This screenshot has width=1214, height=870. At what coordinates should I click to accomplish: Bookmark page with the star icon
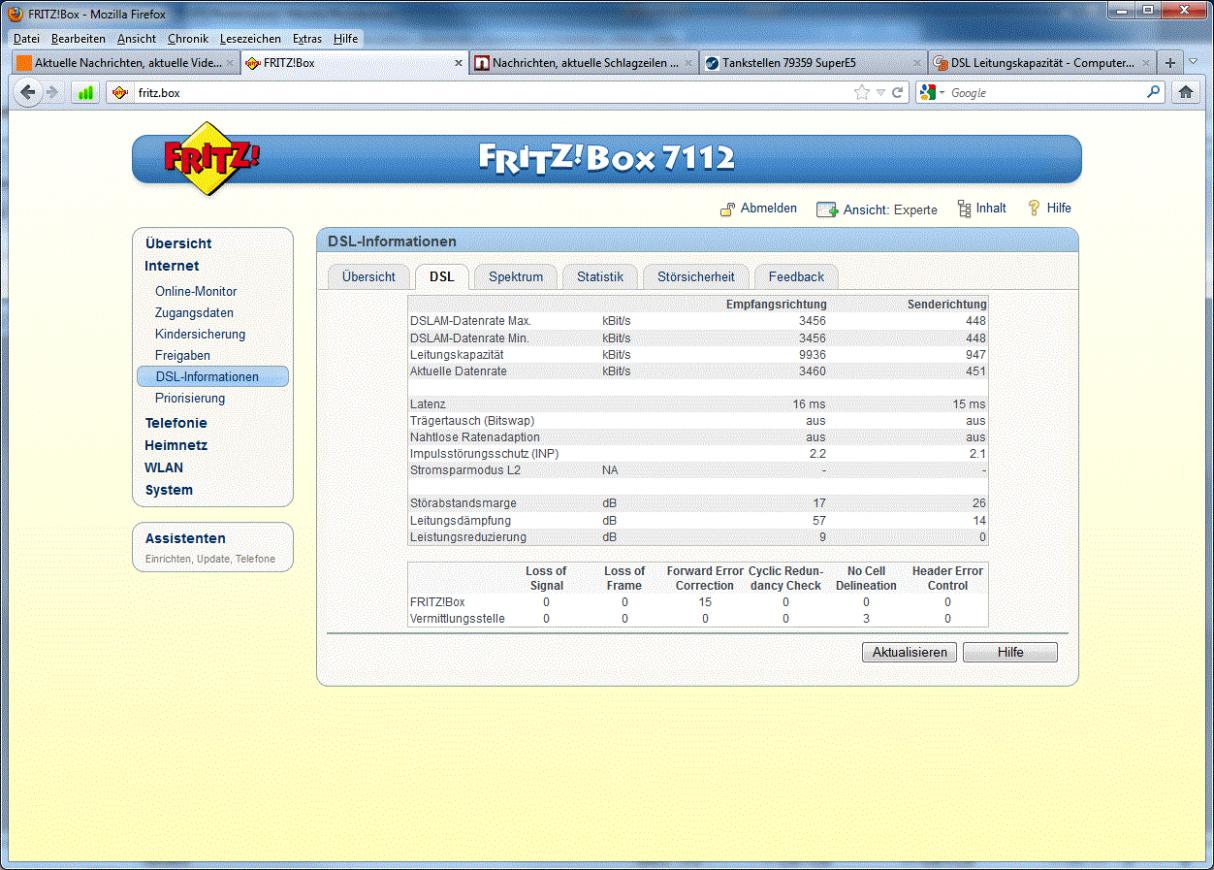point(862,93)
